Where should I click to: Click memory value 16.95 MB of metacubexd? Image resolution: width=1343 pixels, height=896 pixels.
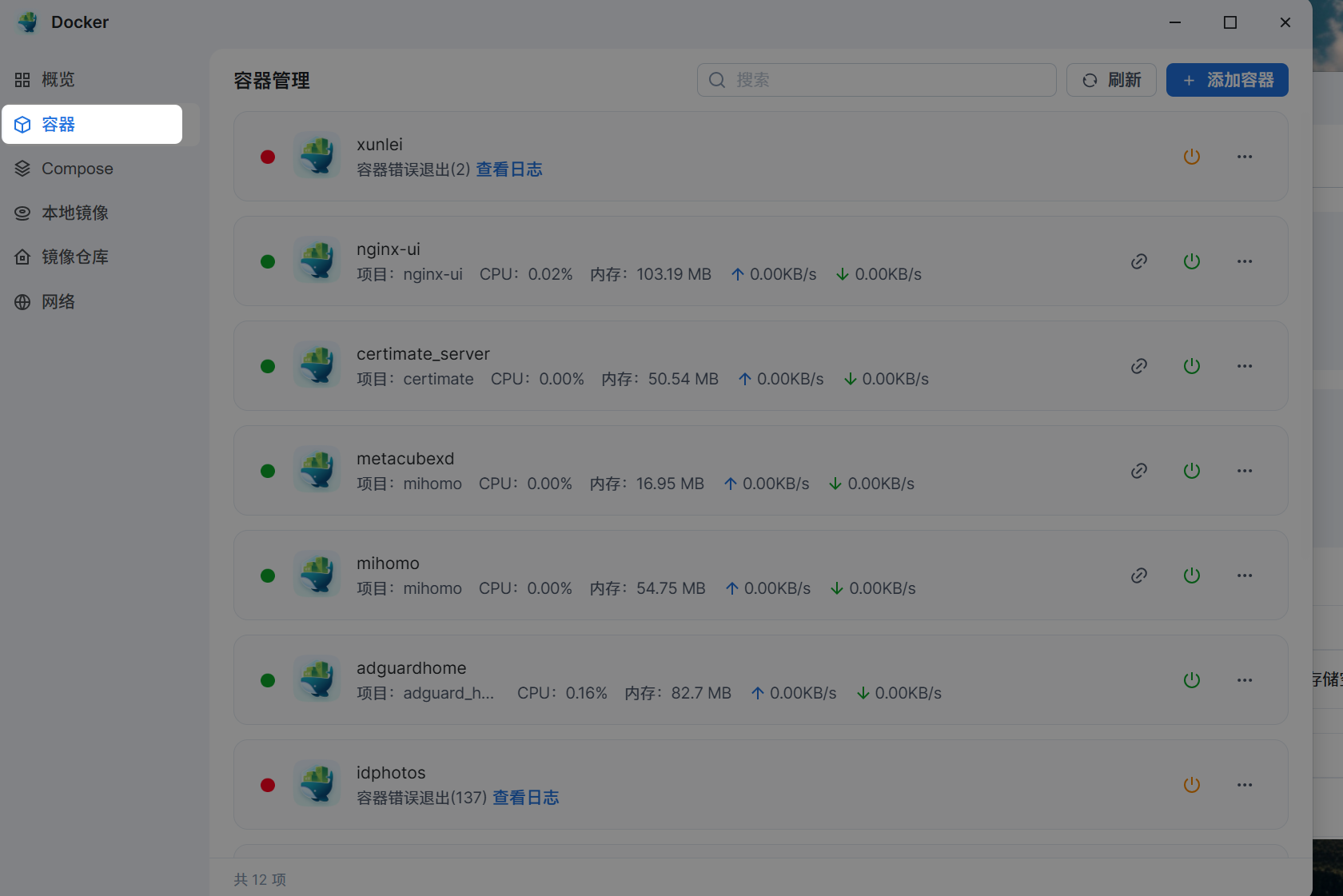[670, 484]
